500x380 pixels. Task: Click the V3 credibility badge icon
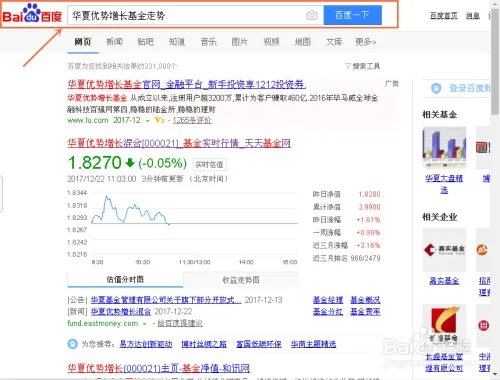(x=159, y=120)
